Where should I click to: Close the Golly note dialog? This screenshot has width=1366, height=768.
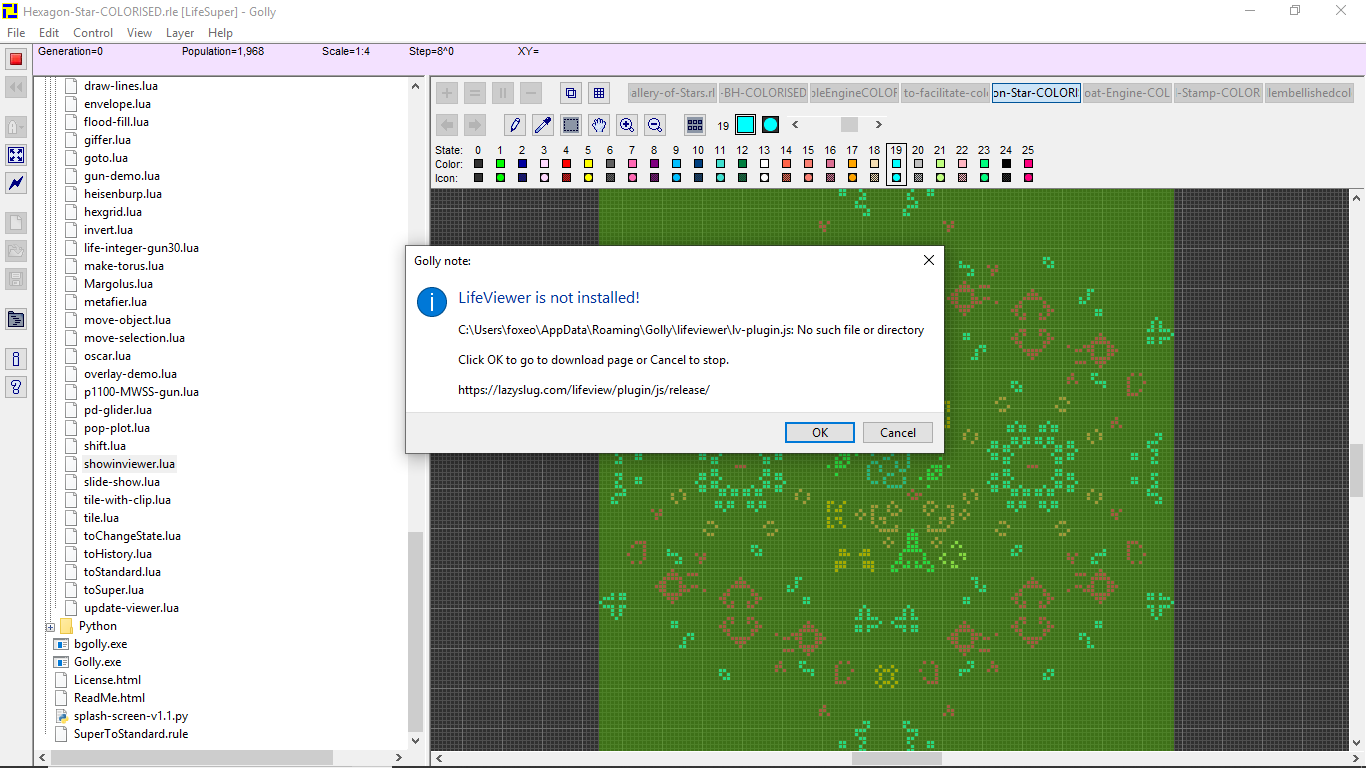tap(928, 260)
